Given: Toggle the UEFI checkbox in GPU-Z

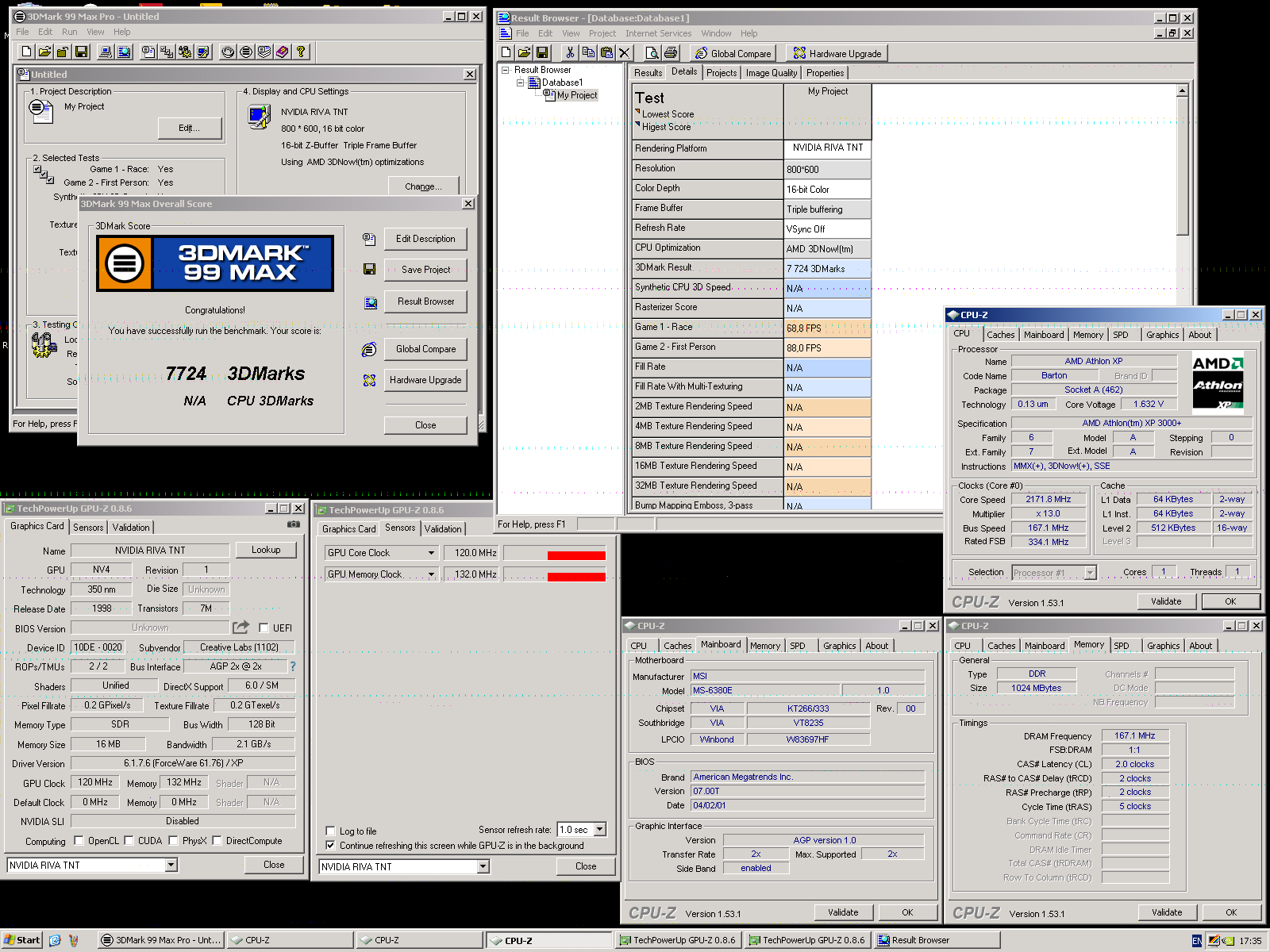Looking at the screenshot, I should point(264,628).
